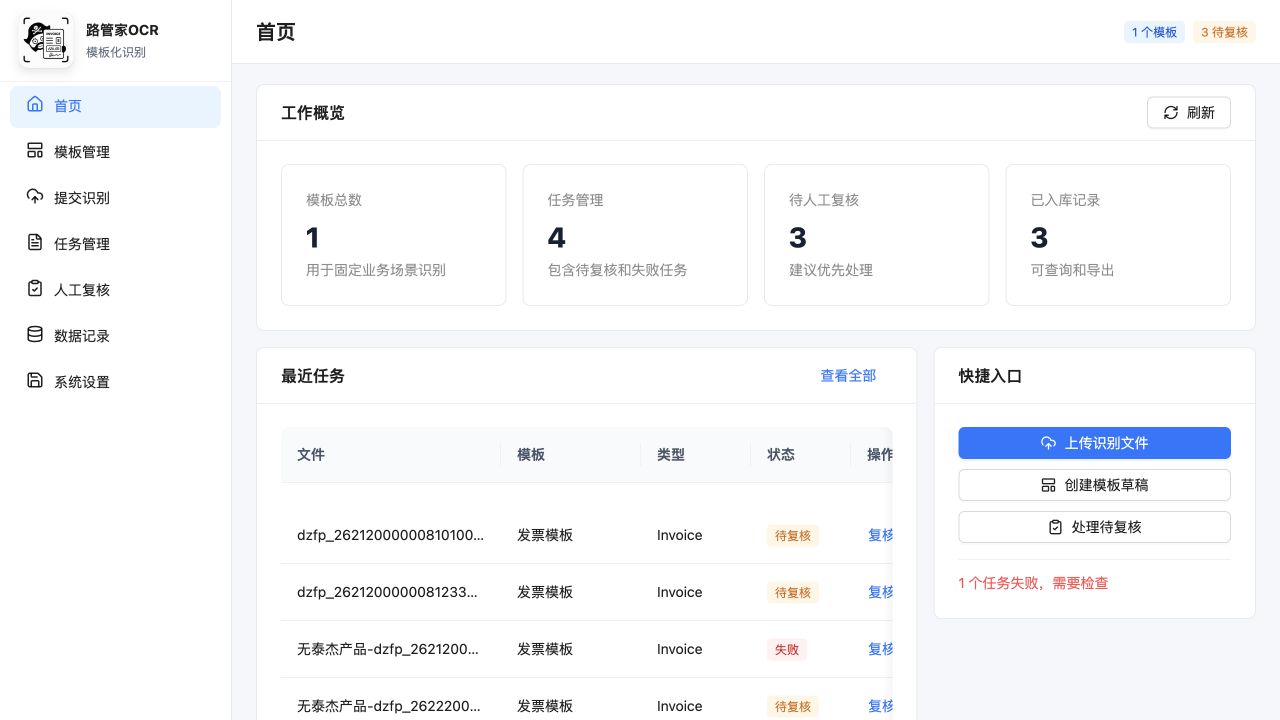Viewport: 1280px width, 720px height.
Task: Open 首页 in the sidebar
Action: click(x=115, y=107)
